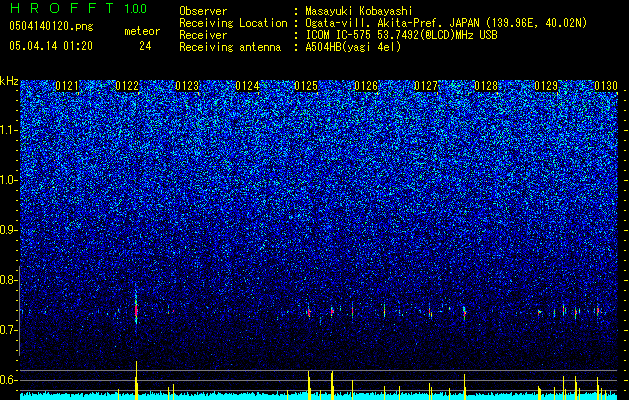This screenshot has width=629, height=400.
Task: Click the meteor label
Action: tap(142, 31)
